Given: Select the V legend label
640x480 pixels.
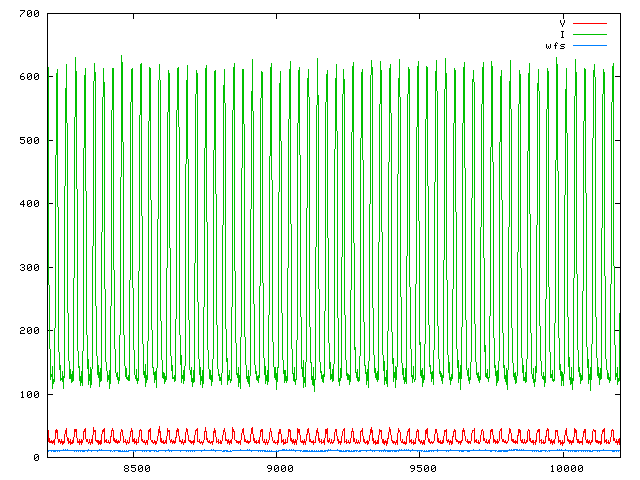Looking at the screenshot, I should tap(563, 22).
